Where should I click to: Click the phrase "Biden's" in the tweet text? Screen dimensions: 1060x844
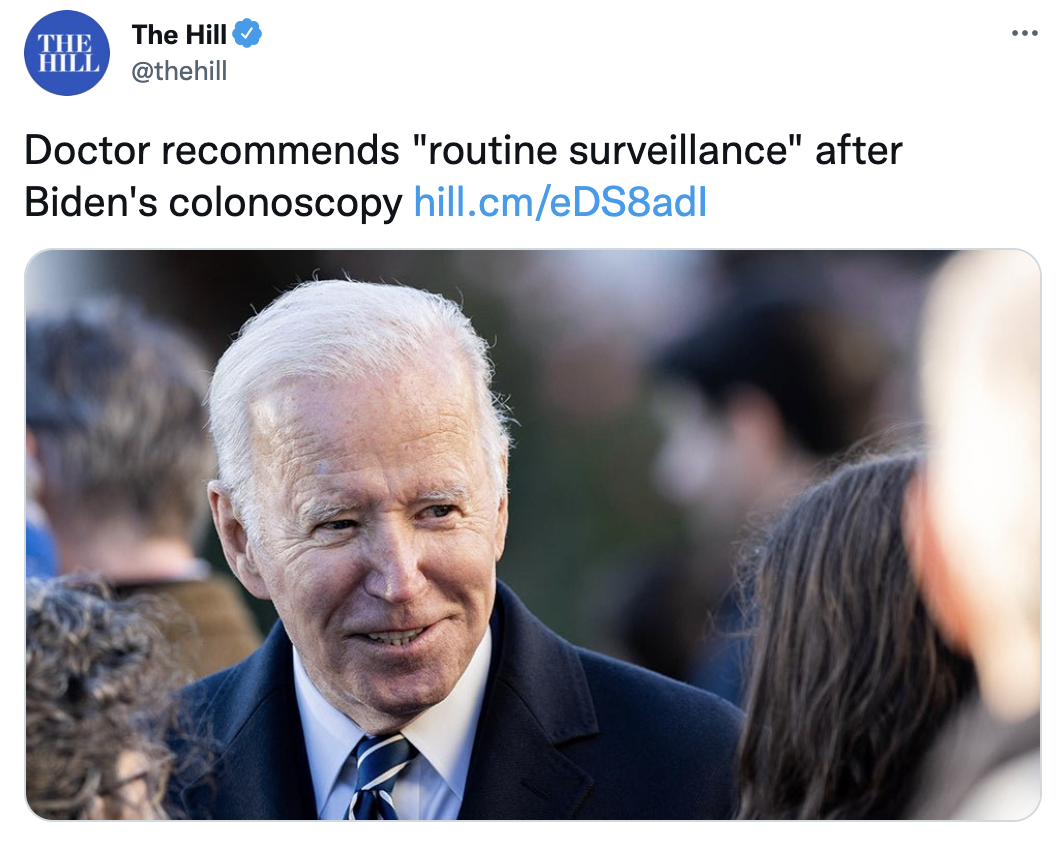point(91,202)
